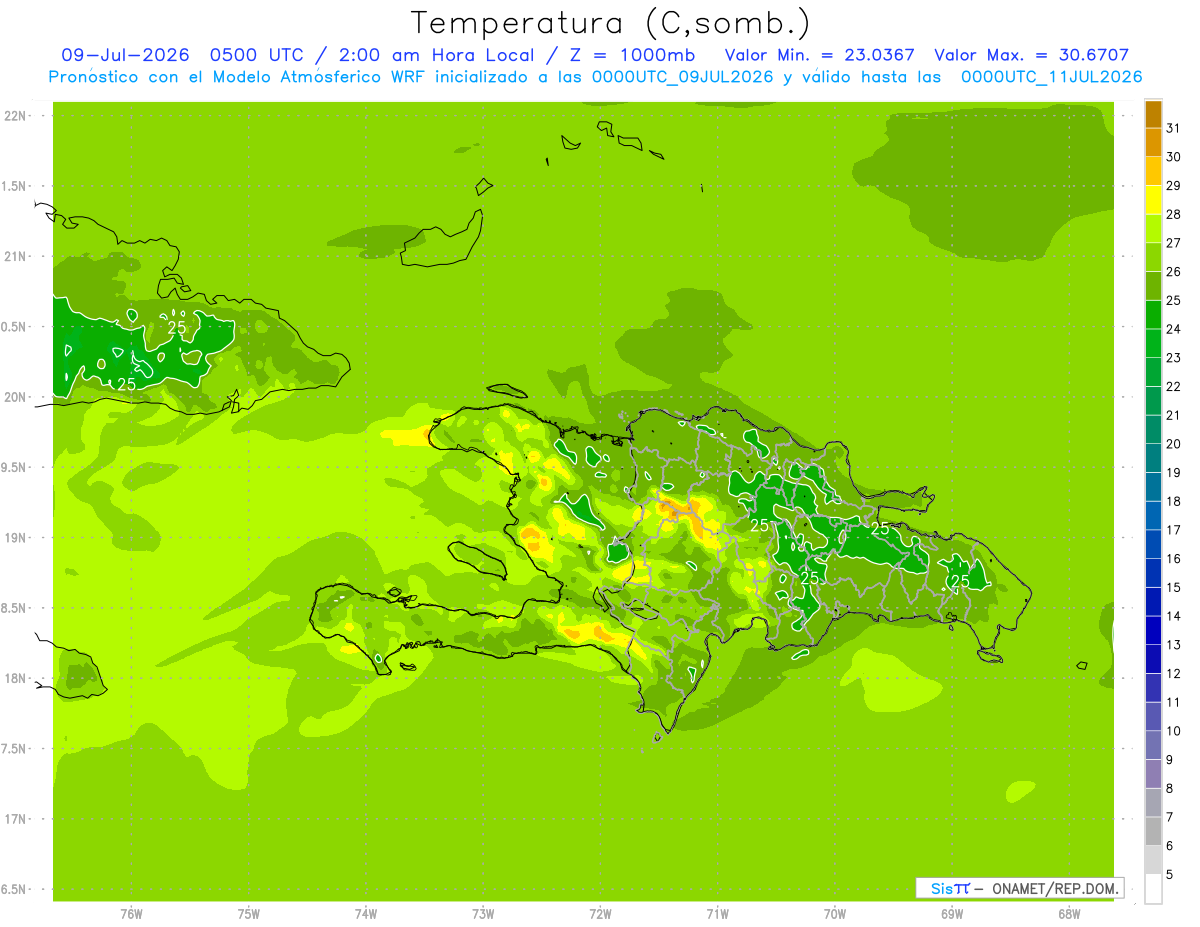Image resolution: width=1200 pixels, height=927 pixels.
Task: Click the SisPI – ONAMET/REP.DOM. label
Action: click(1019, 888)
